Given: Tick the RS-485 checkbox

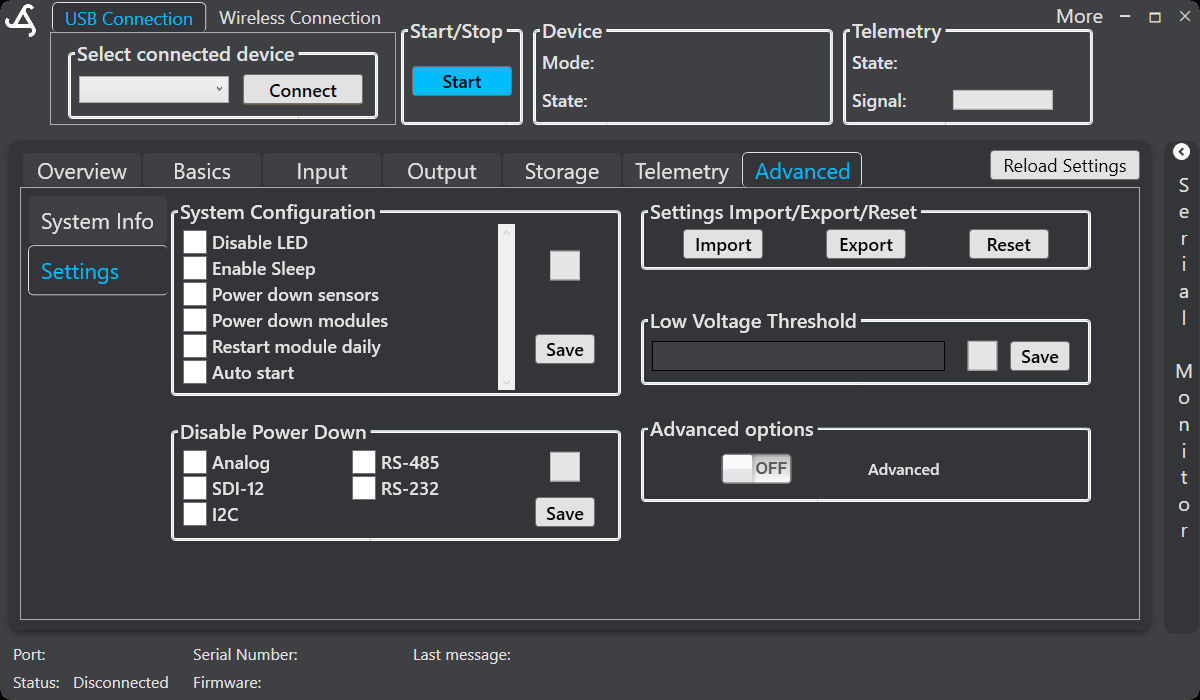Looking at the screenshot, I should (364, 463).
